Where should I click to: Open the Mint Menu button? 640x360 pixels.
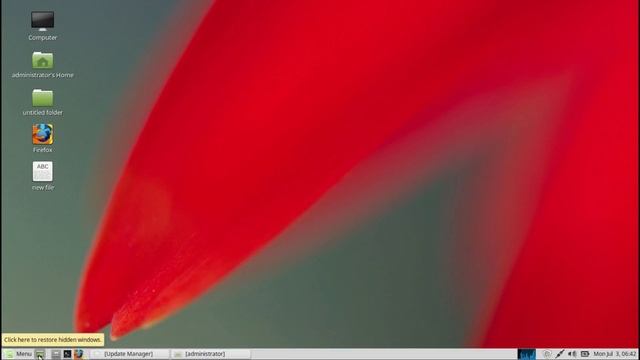pos(18,354)
